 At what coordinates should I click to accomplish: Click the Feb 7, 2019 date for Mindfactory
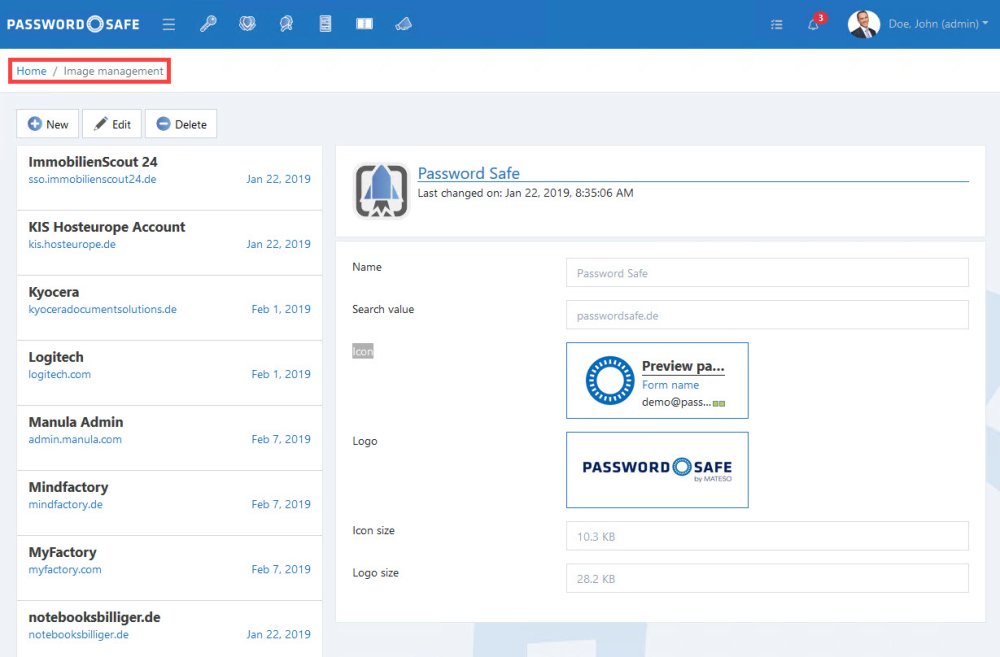click(281, 505)
